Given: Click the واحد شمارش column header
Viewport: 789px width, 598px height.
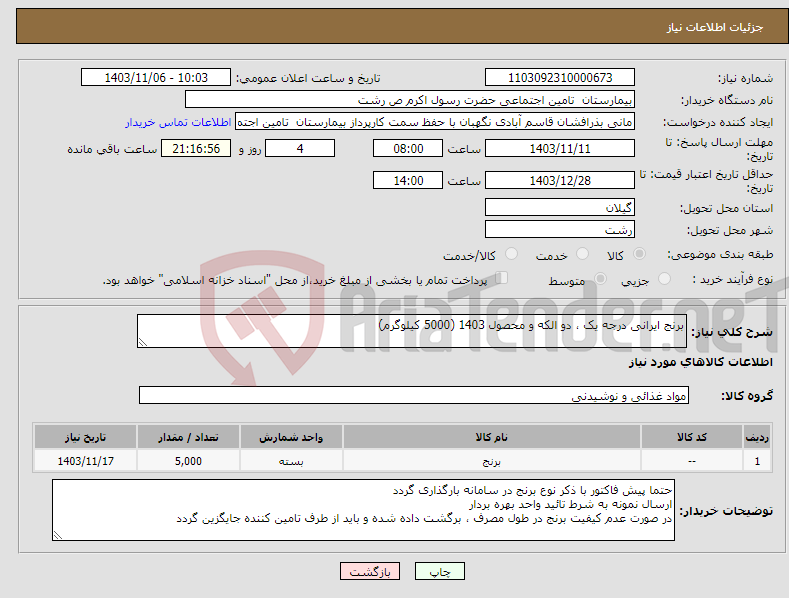Looking at the screenshot, I should click(x=291, y=437).
